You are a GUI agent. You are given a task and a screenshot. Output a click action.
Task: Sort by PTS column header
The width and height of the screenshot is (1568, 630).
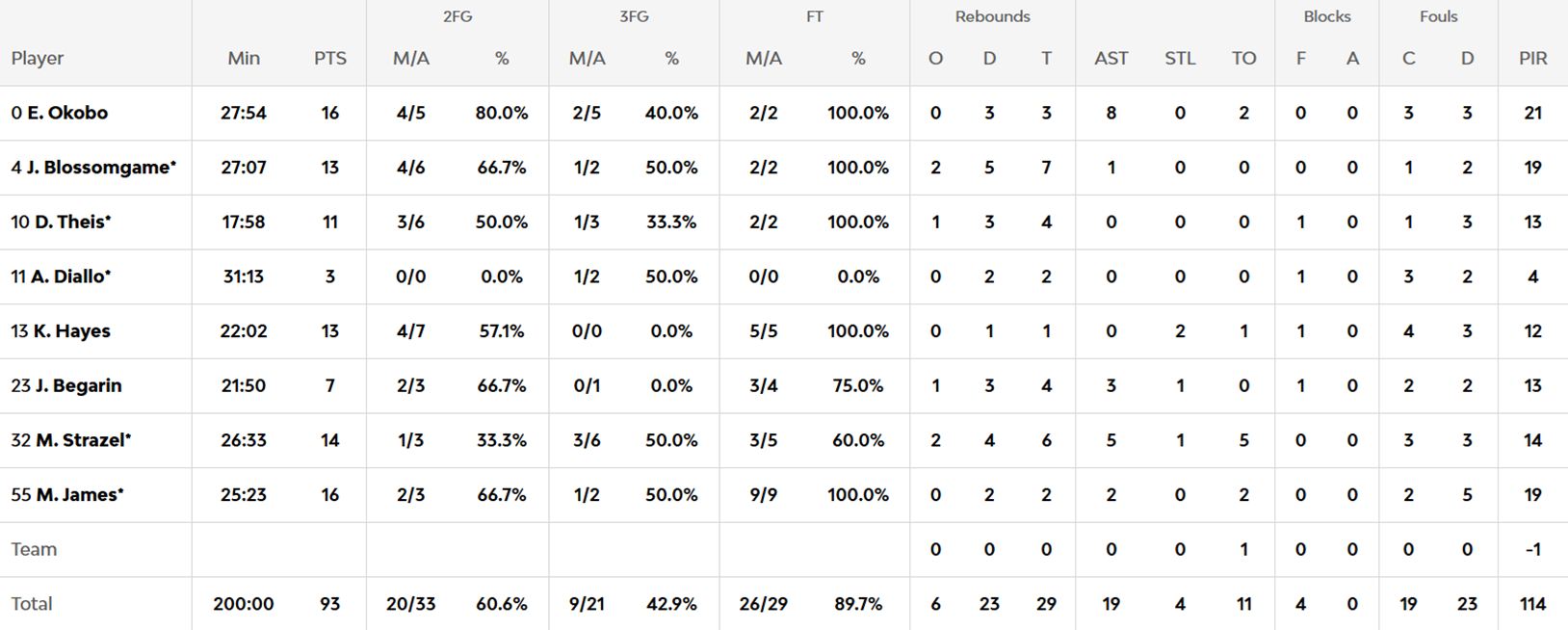pos(329,59)
